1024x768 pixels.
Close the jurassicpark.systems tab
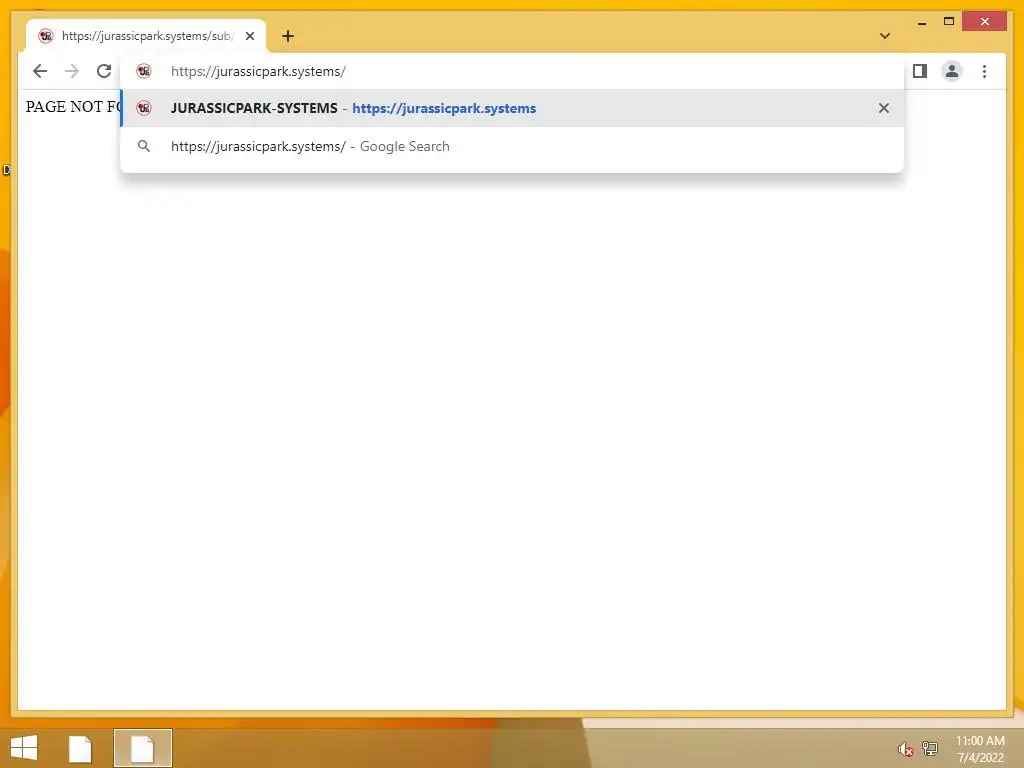(x=250, y=36)
